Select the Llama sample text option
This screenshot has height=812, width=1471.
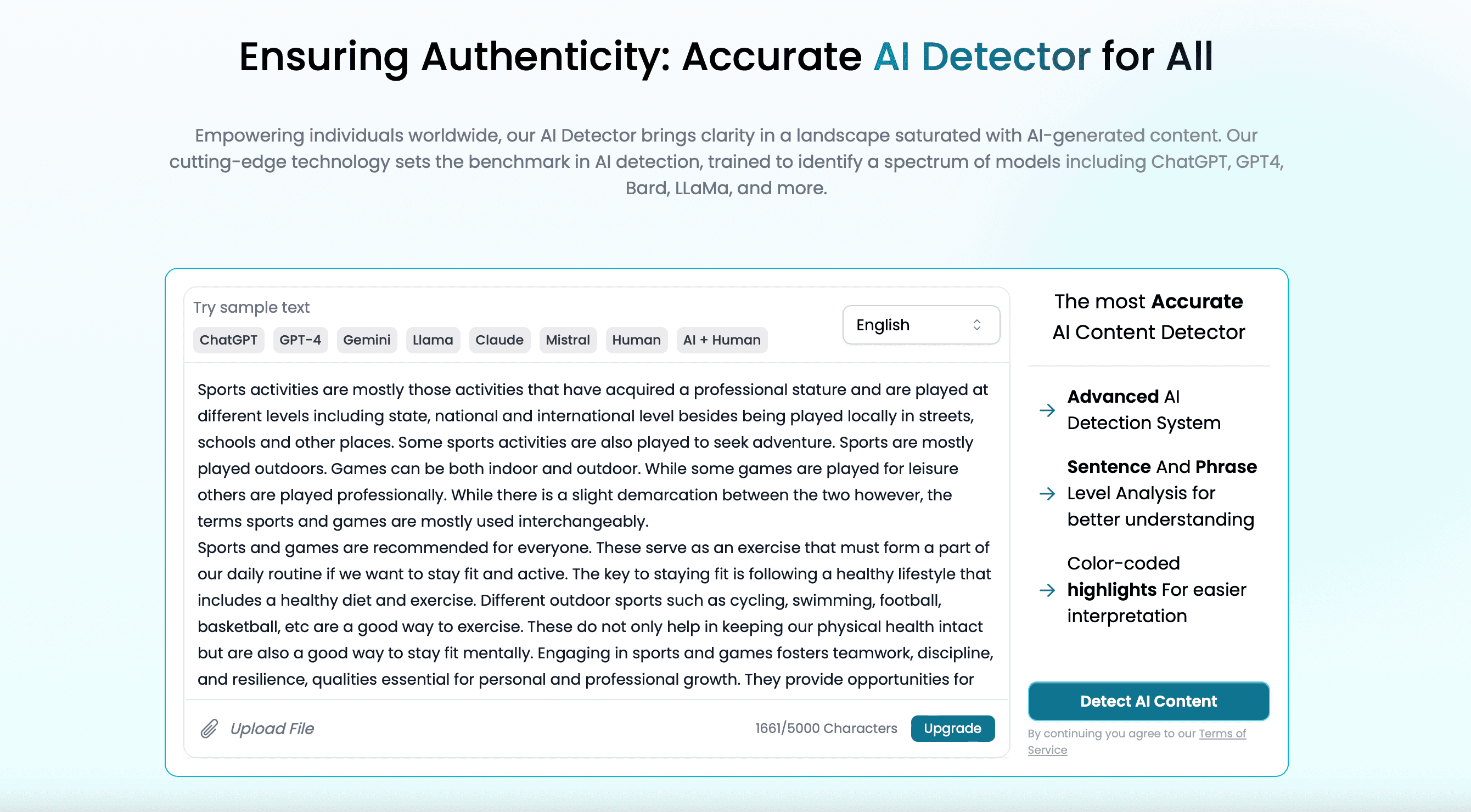432,340
